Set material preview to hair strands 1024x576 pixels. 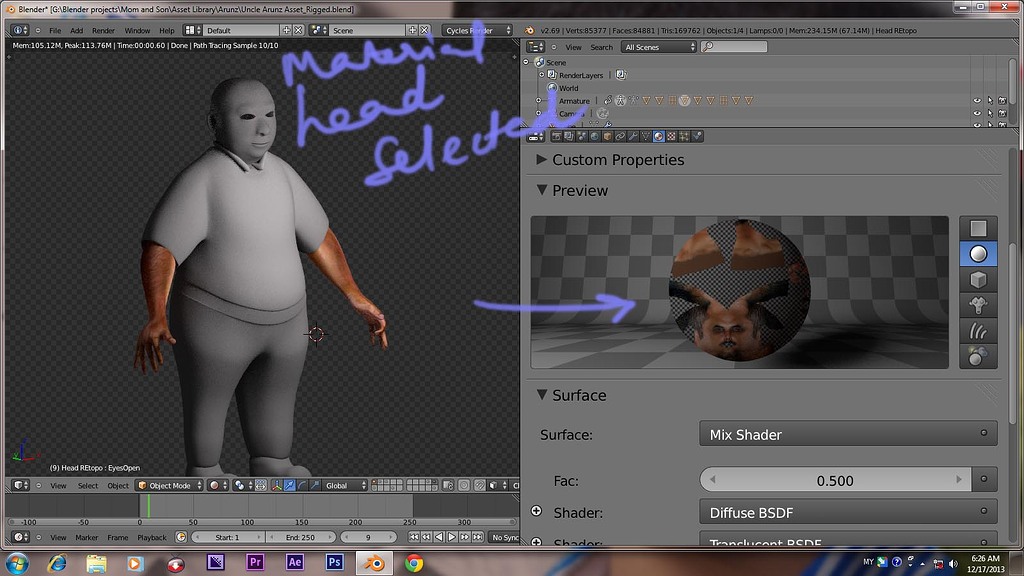coord(978,331)
